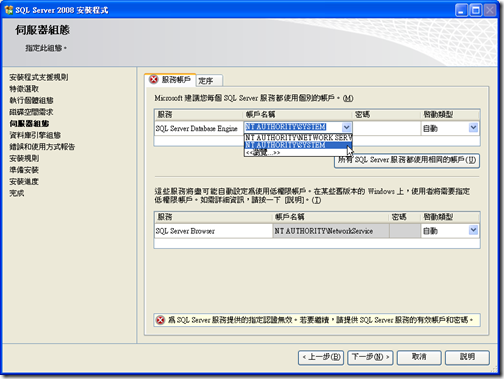Open the account name dropdown arrow for Database Engine

point(347,127)
